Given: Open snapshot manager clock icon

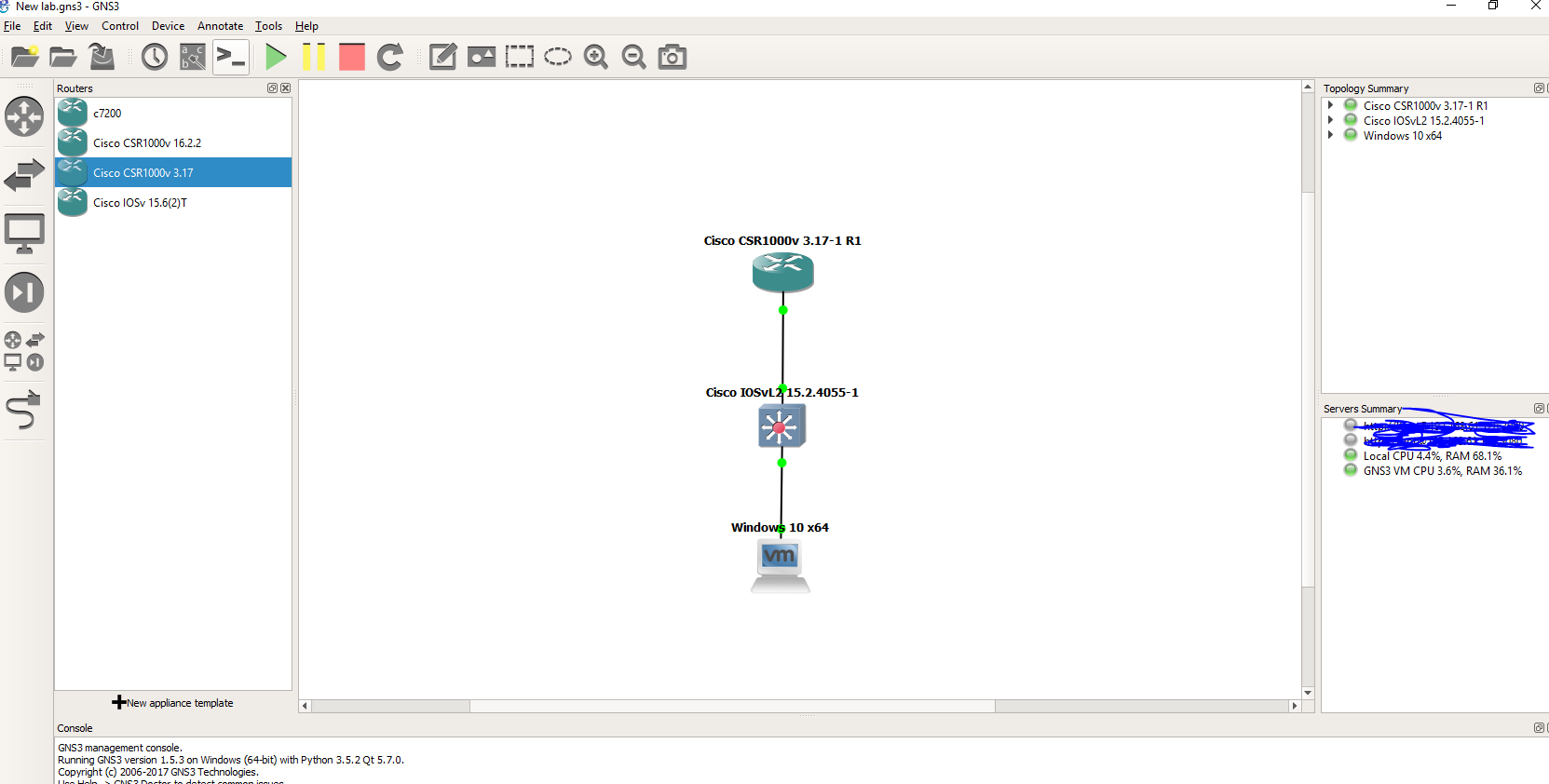Looking at the screenshot, I should point(155,57).
